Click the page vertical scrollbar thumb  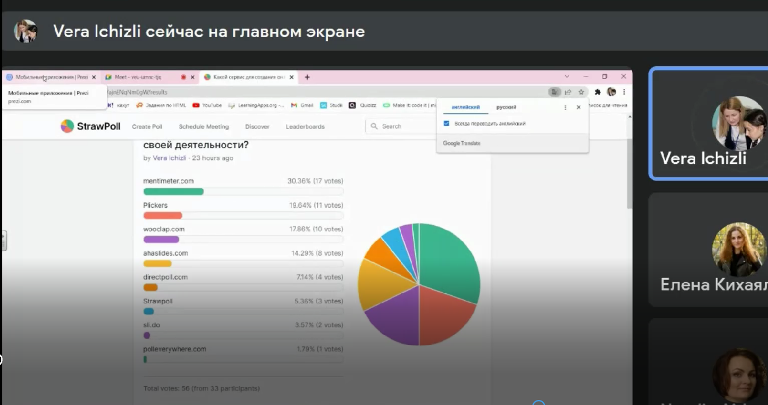(630, 174)
